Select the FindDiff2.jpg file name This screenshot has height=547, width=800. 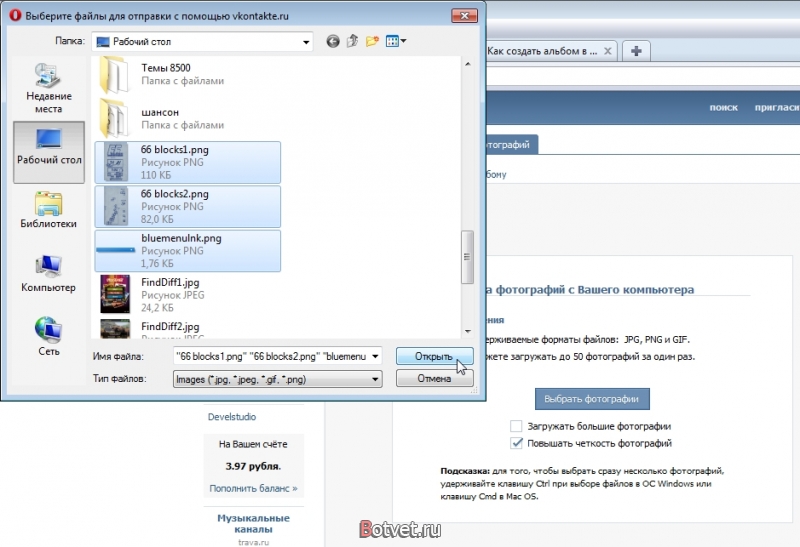[170, 327]
